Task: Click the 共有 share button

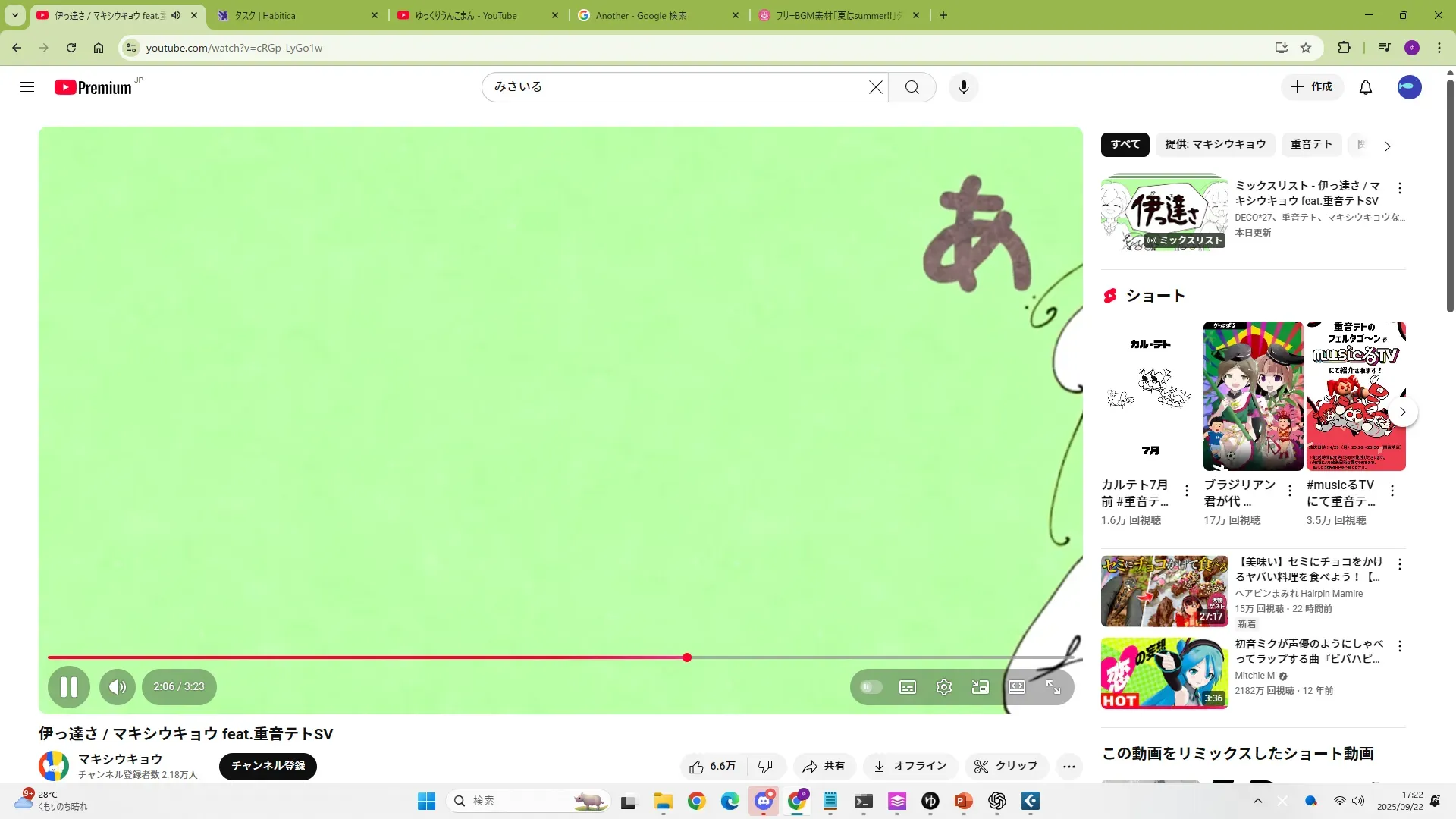Action: click(x=824, y=767)
